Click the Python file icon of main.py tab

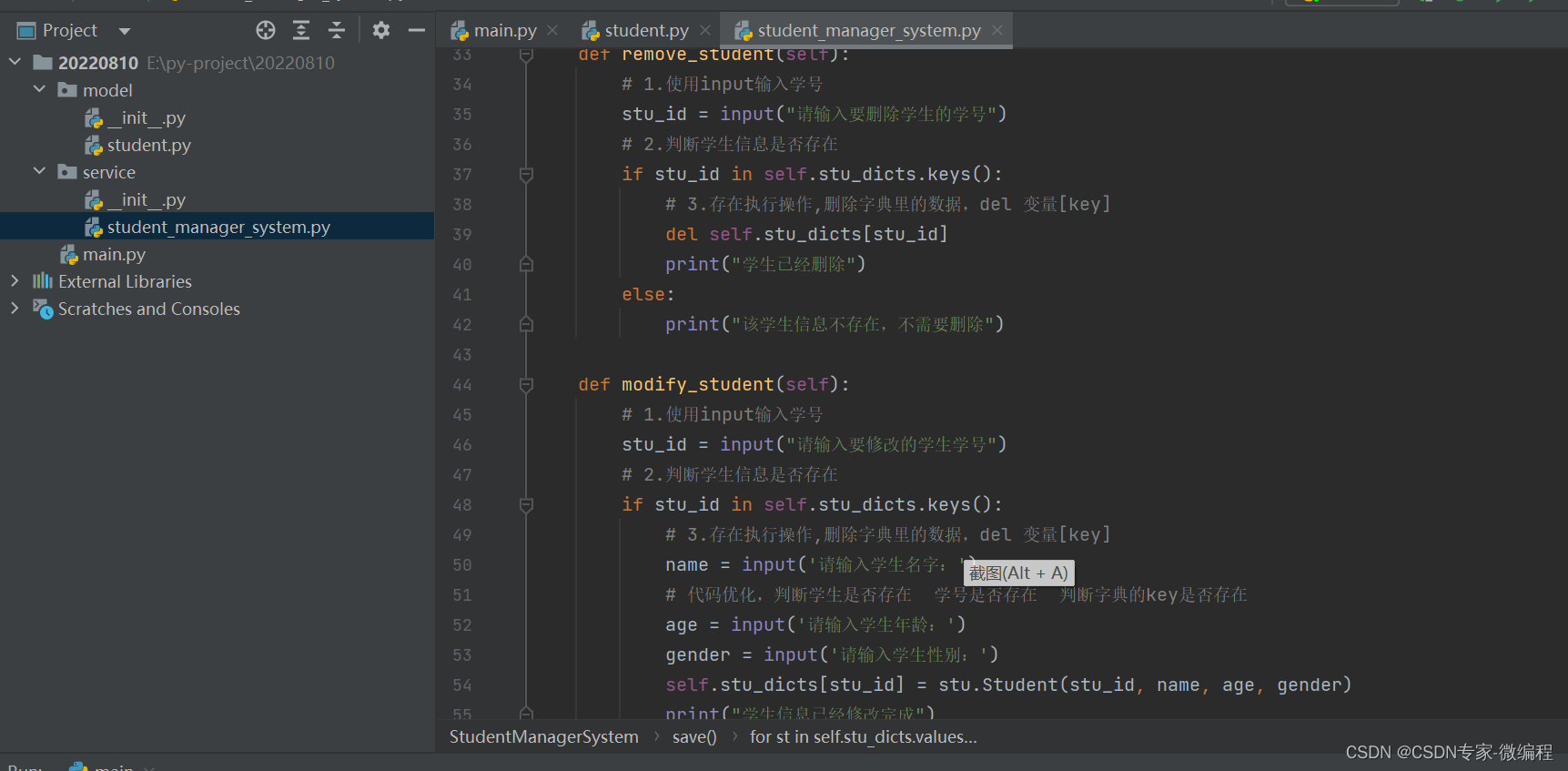point(460,31)
